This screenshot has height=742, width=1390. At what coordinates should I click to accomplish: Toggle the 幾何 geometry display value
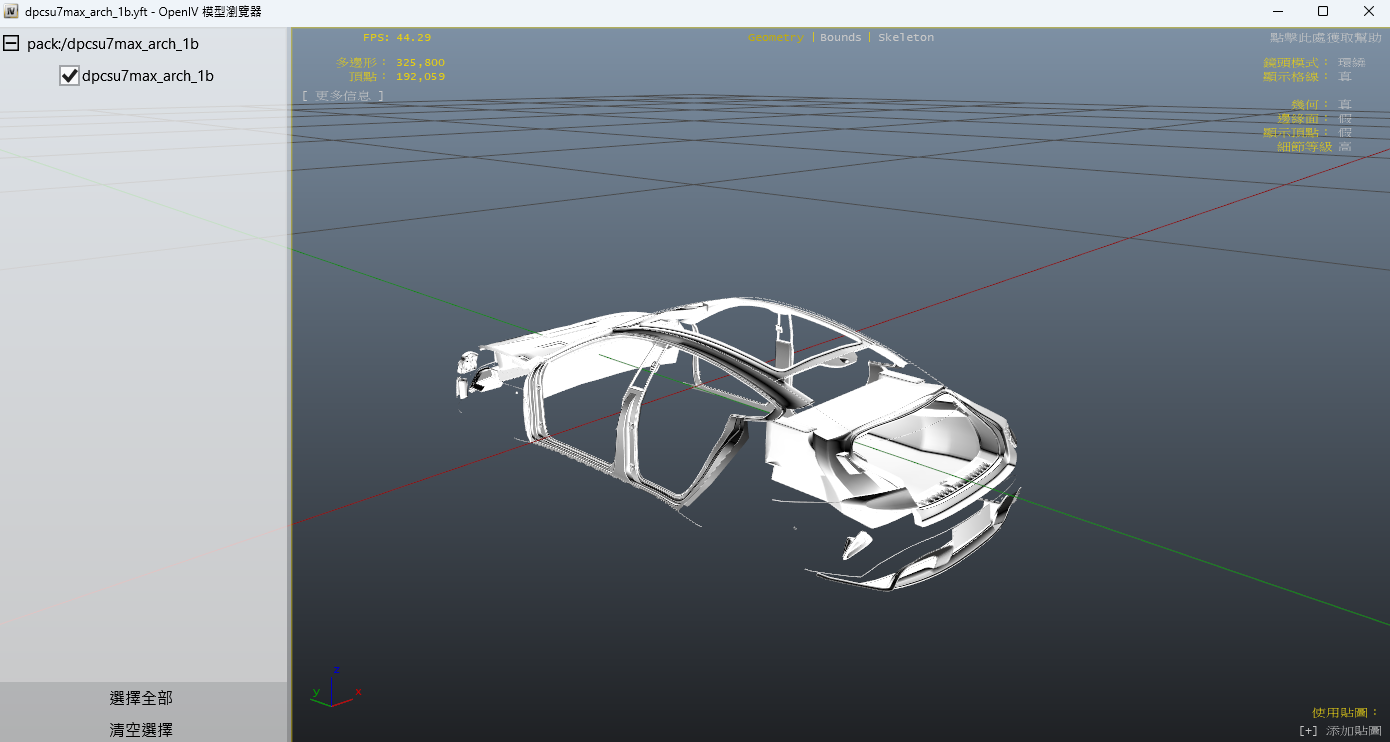click(x=1345, y=105)
